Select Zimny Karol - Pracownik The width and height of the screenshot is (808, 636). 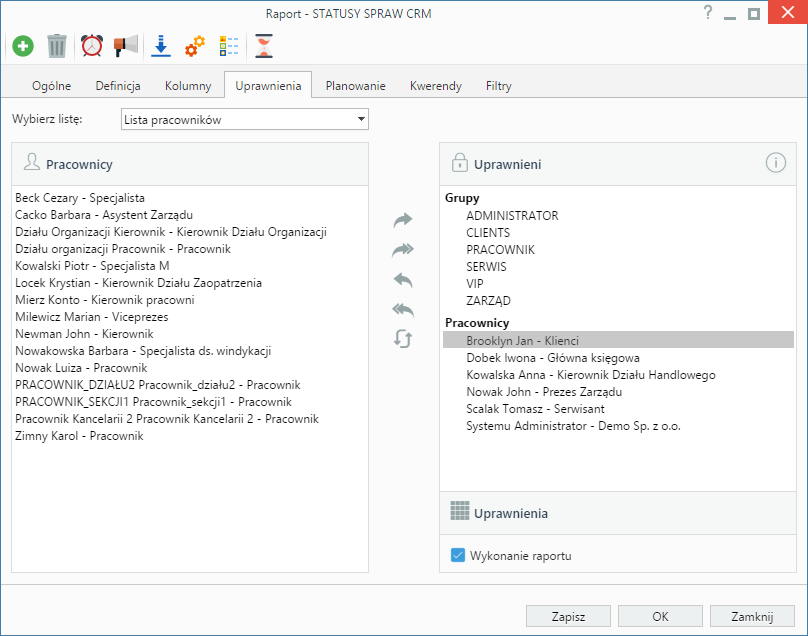[x=79, y=436]
